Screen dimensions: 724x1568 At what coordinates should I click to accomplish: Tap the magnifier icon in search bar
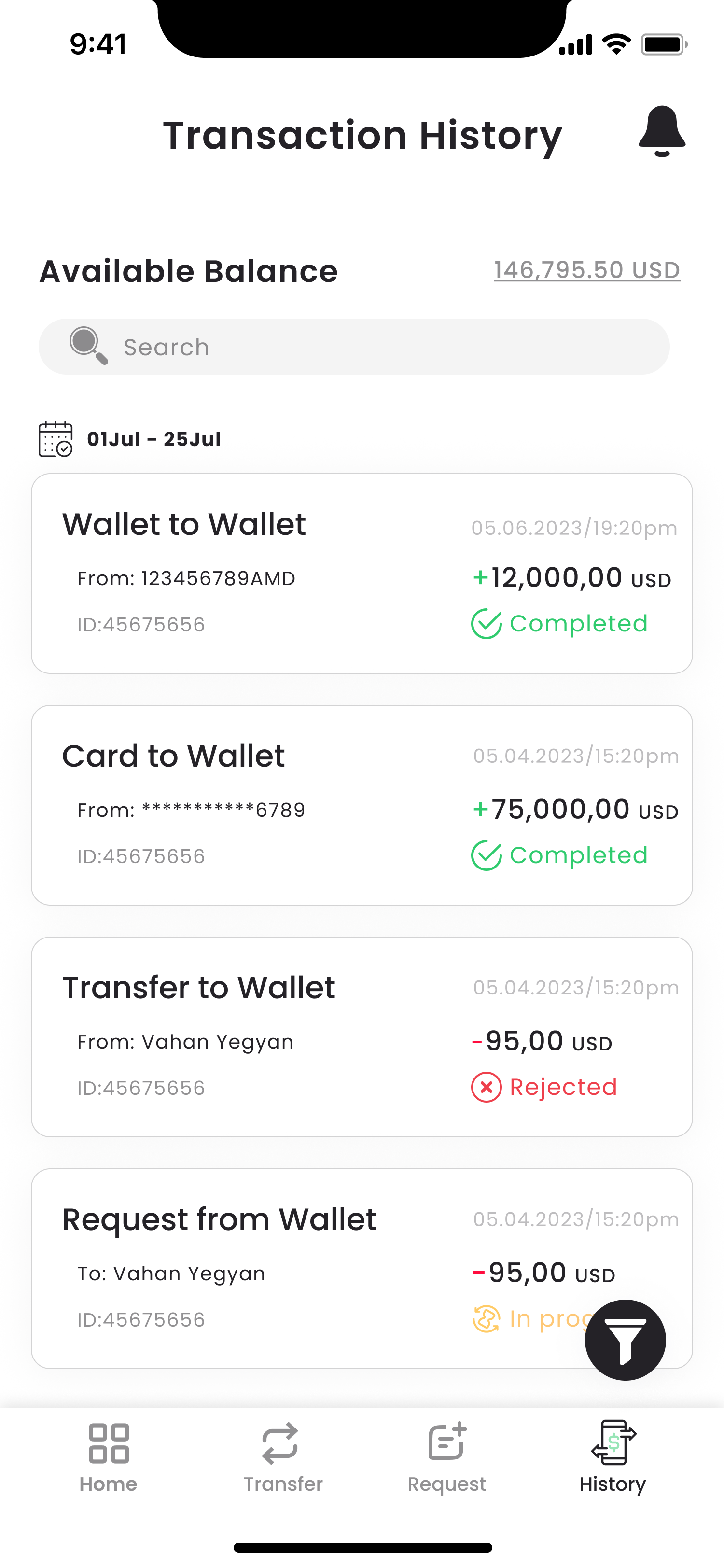[x=89, y=346]
